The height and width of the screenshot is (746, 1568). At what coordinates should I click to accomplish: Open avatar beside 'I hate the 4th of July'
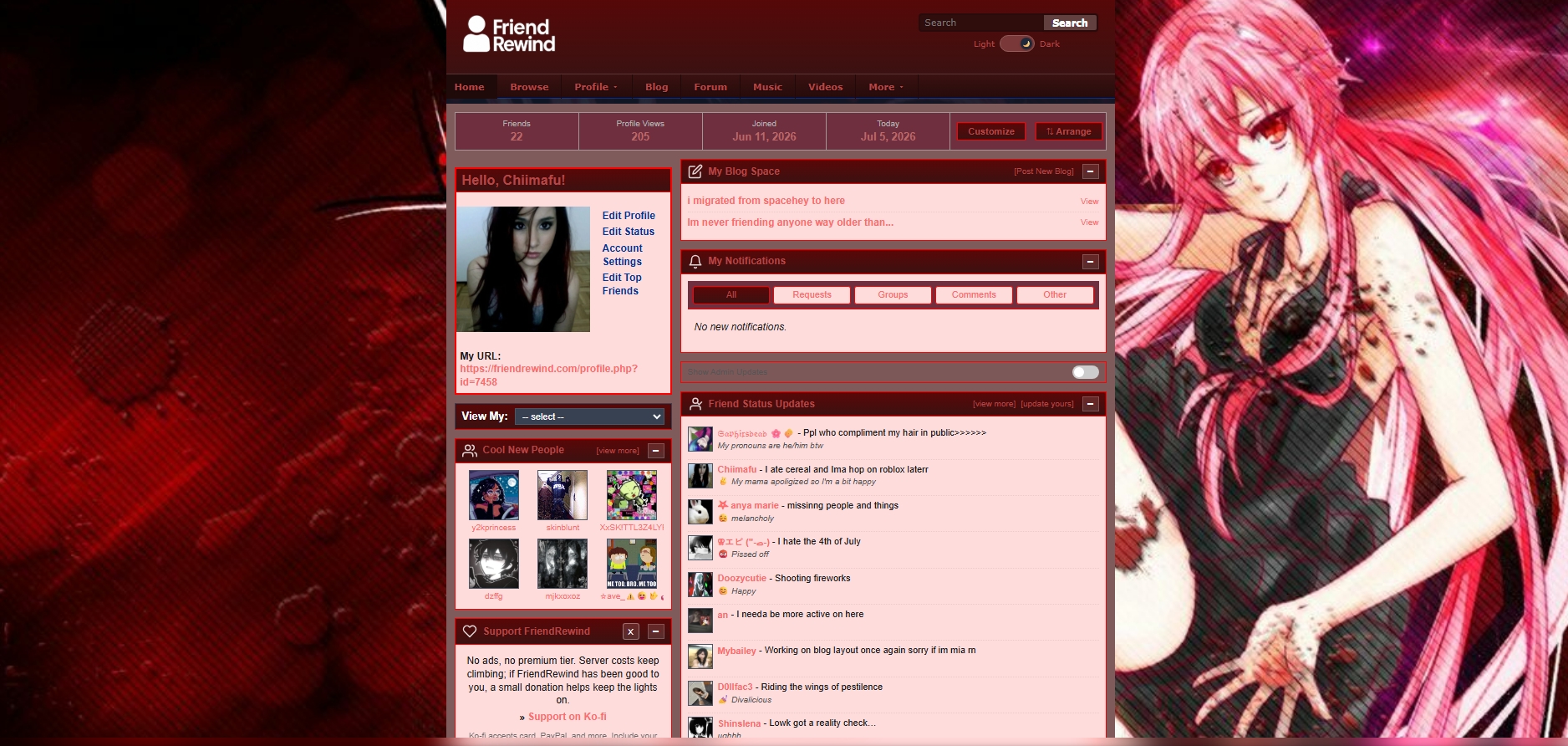[x=700, y=548]
